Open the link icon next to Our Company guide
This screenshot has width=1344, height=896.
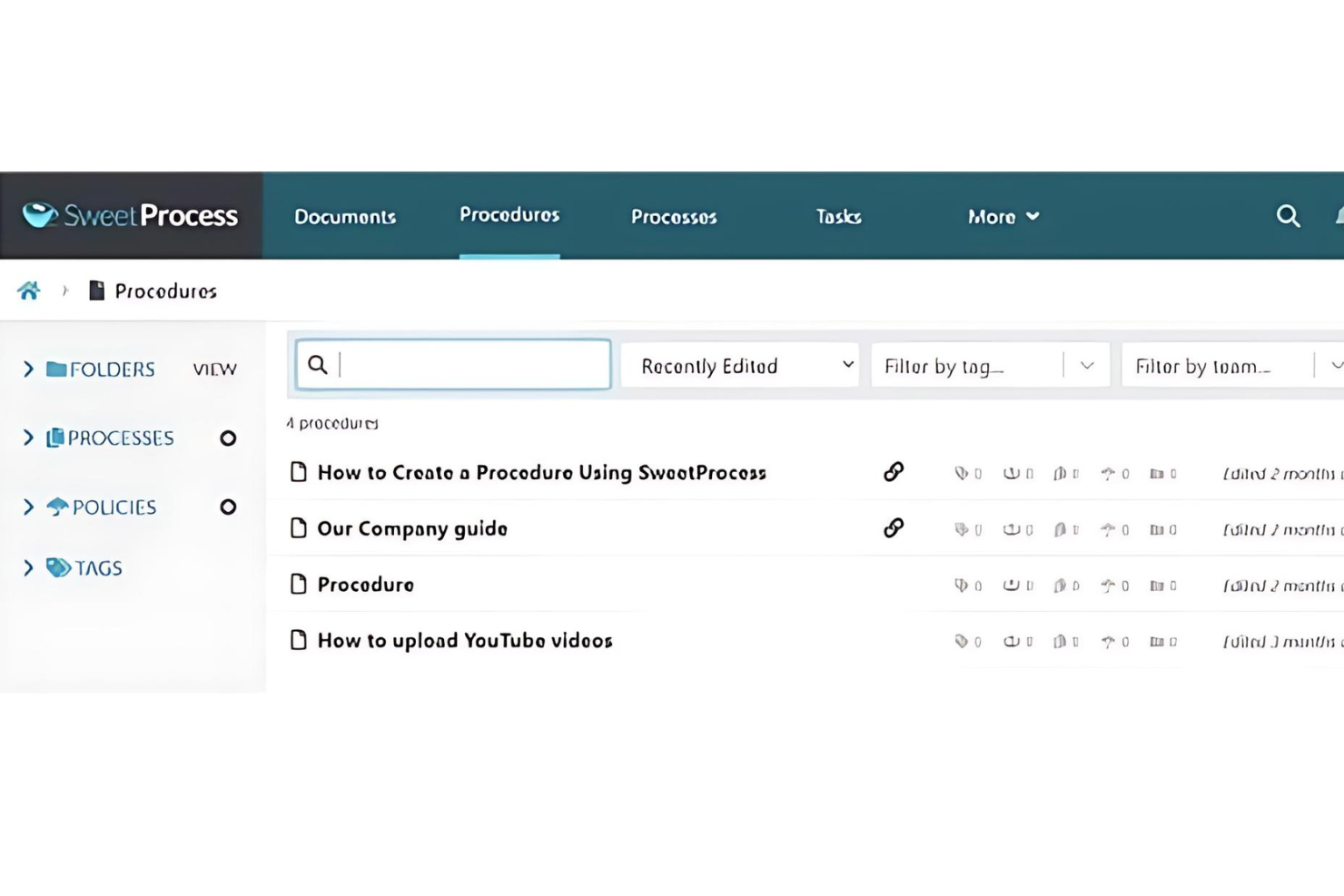(x=894, y=527)
